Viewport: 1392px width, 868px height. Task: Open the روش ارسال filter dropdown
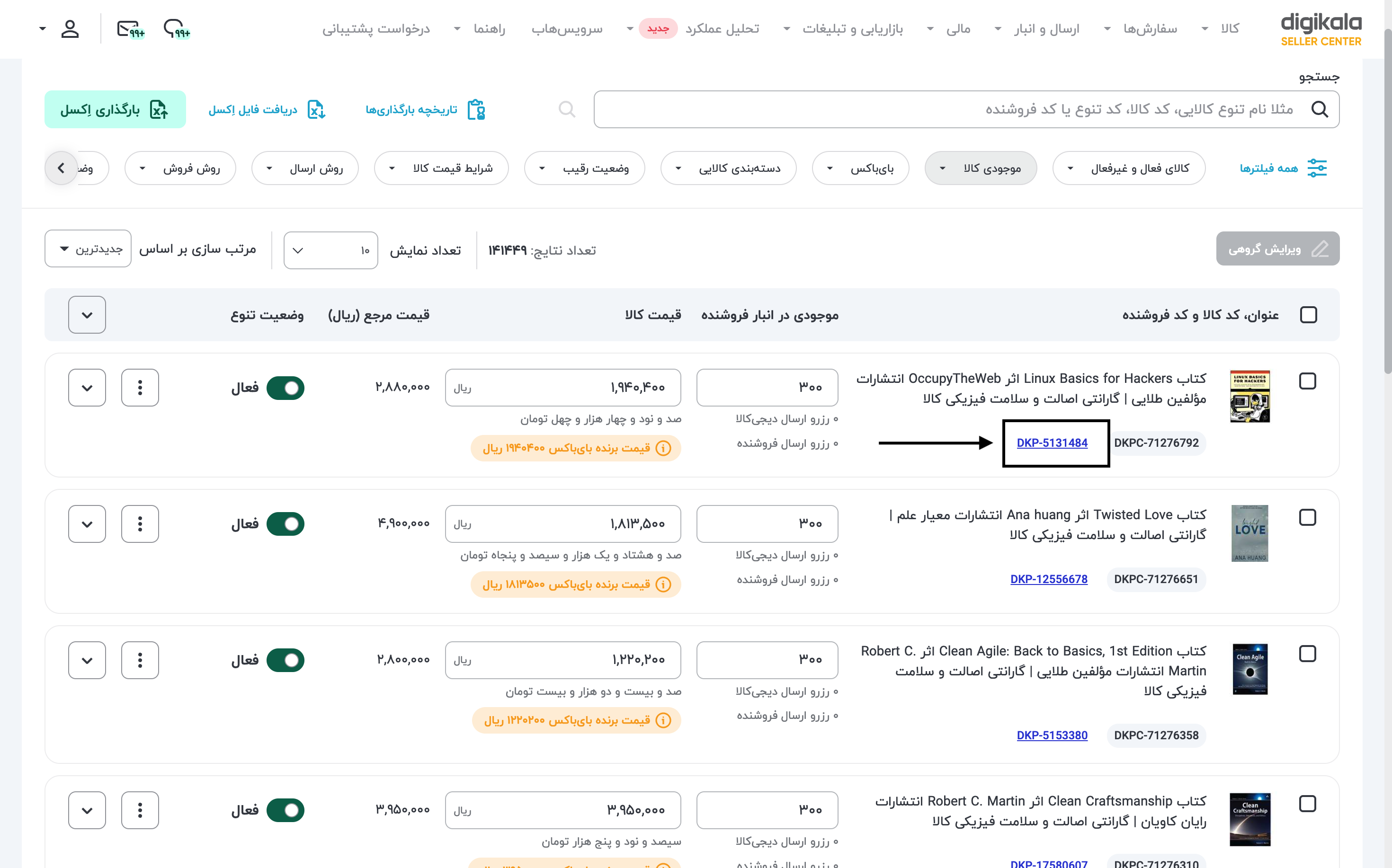305,168
